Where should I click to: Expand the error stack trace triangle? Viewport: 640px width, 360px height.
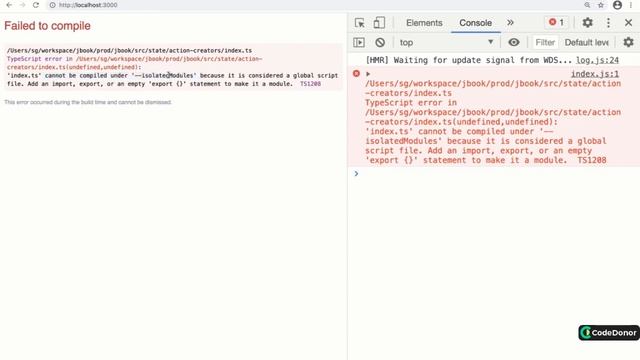tap(368, 74)
